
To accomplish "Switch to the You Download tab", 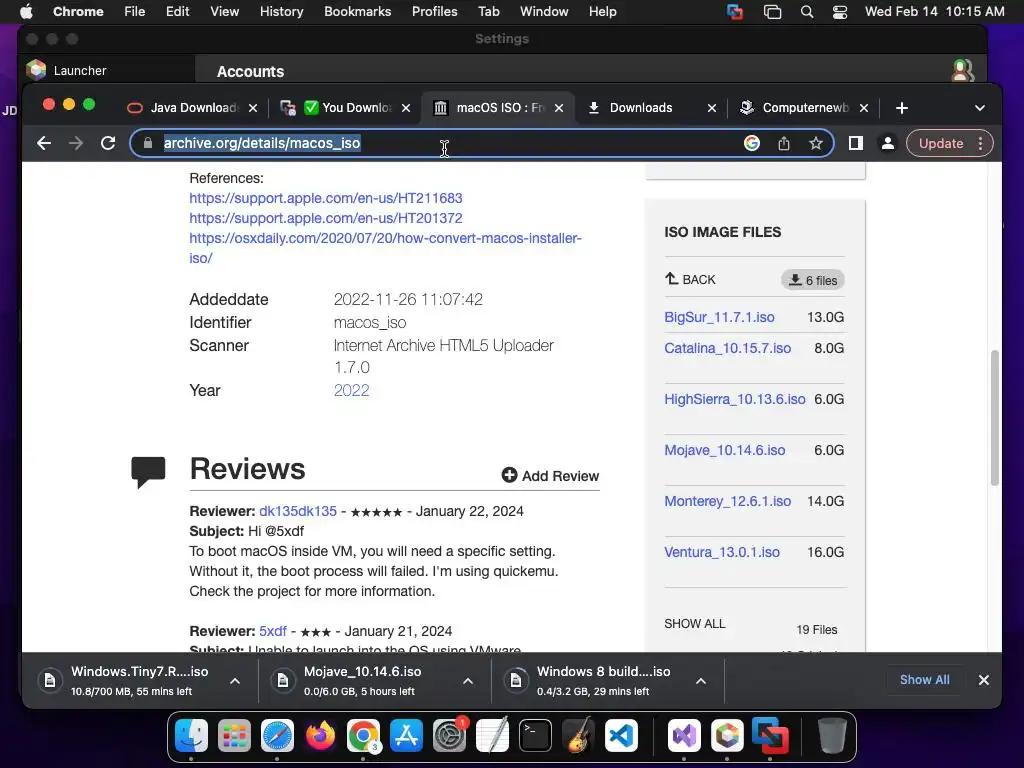I will coord(347,108).
